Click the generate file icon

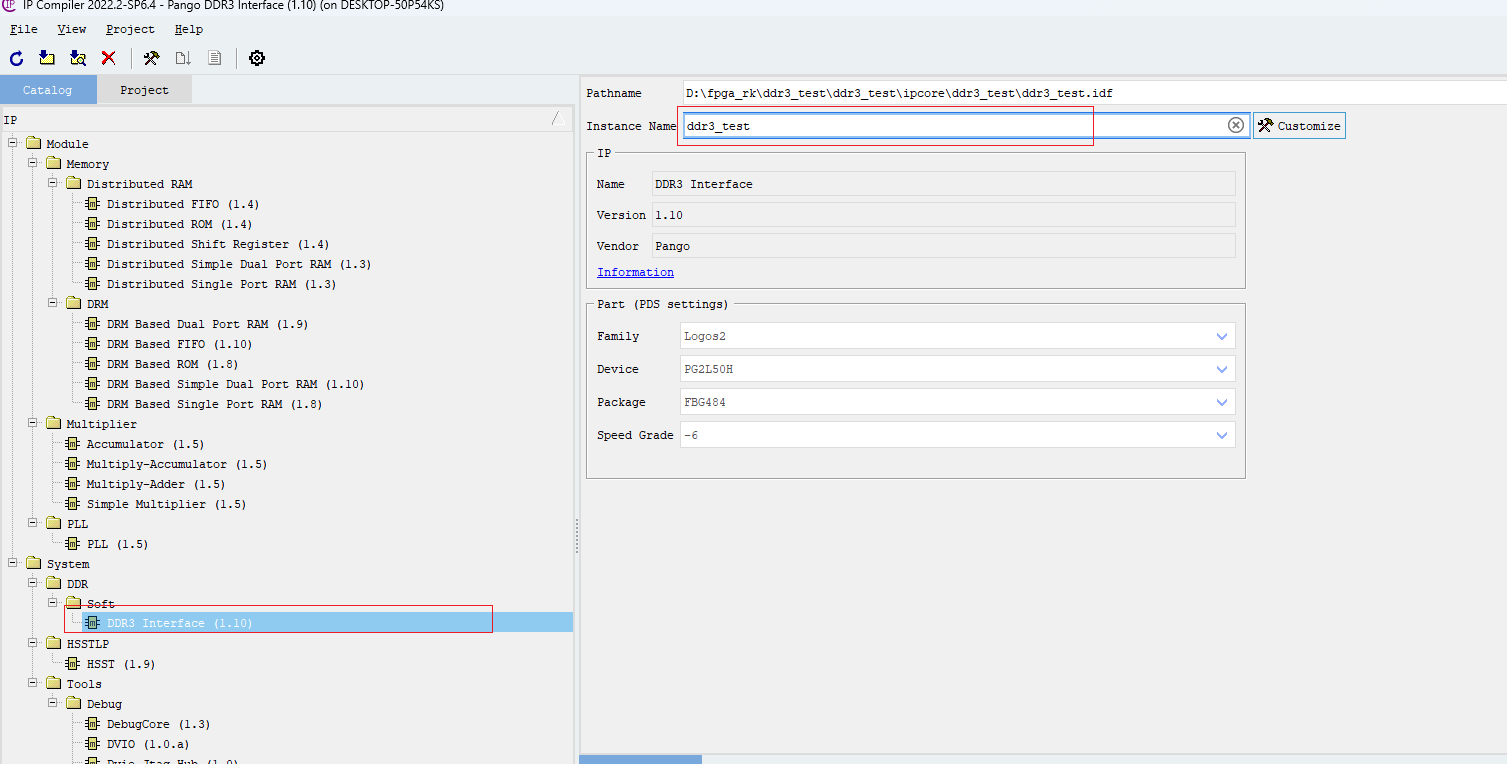tap(182, 57)
